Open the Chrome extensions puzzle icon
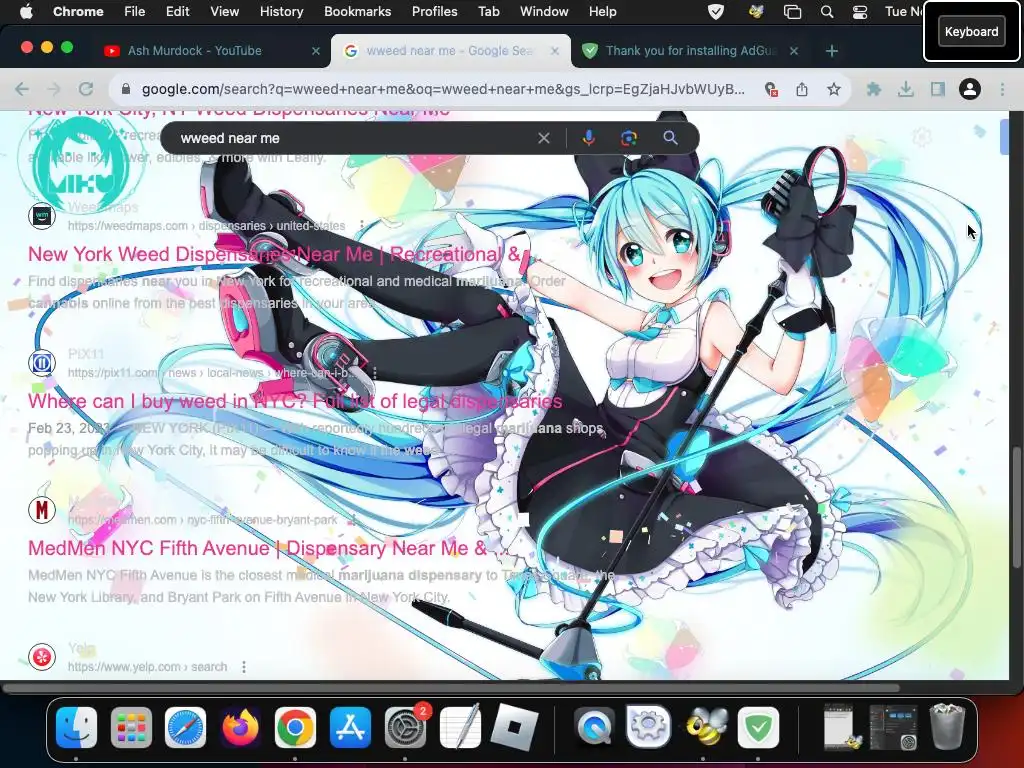The image size is (1024, 768). (x=874, y=89)
